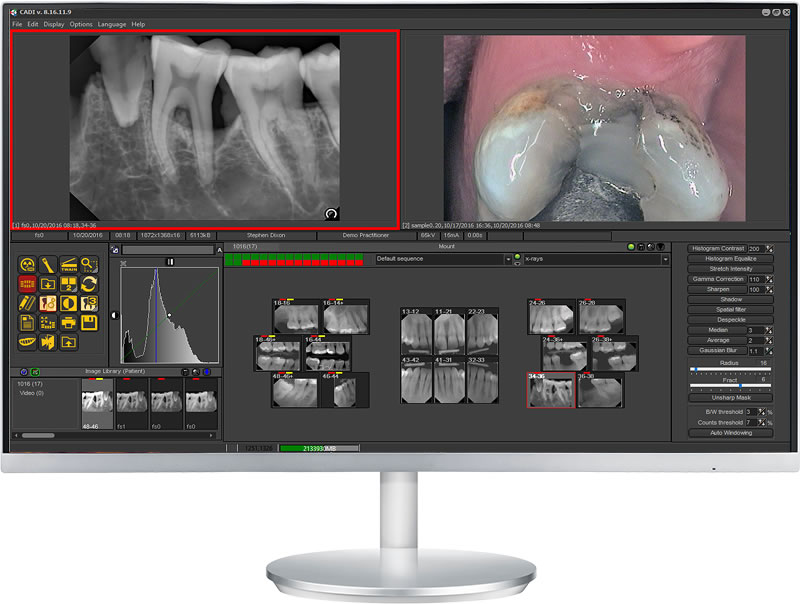This screenshot has height=604, width=800.
Task: Click the Histogram Contrast value stepper arrows
Action: 768,248
